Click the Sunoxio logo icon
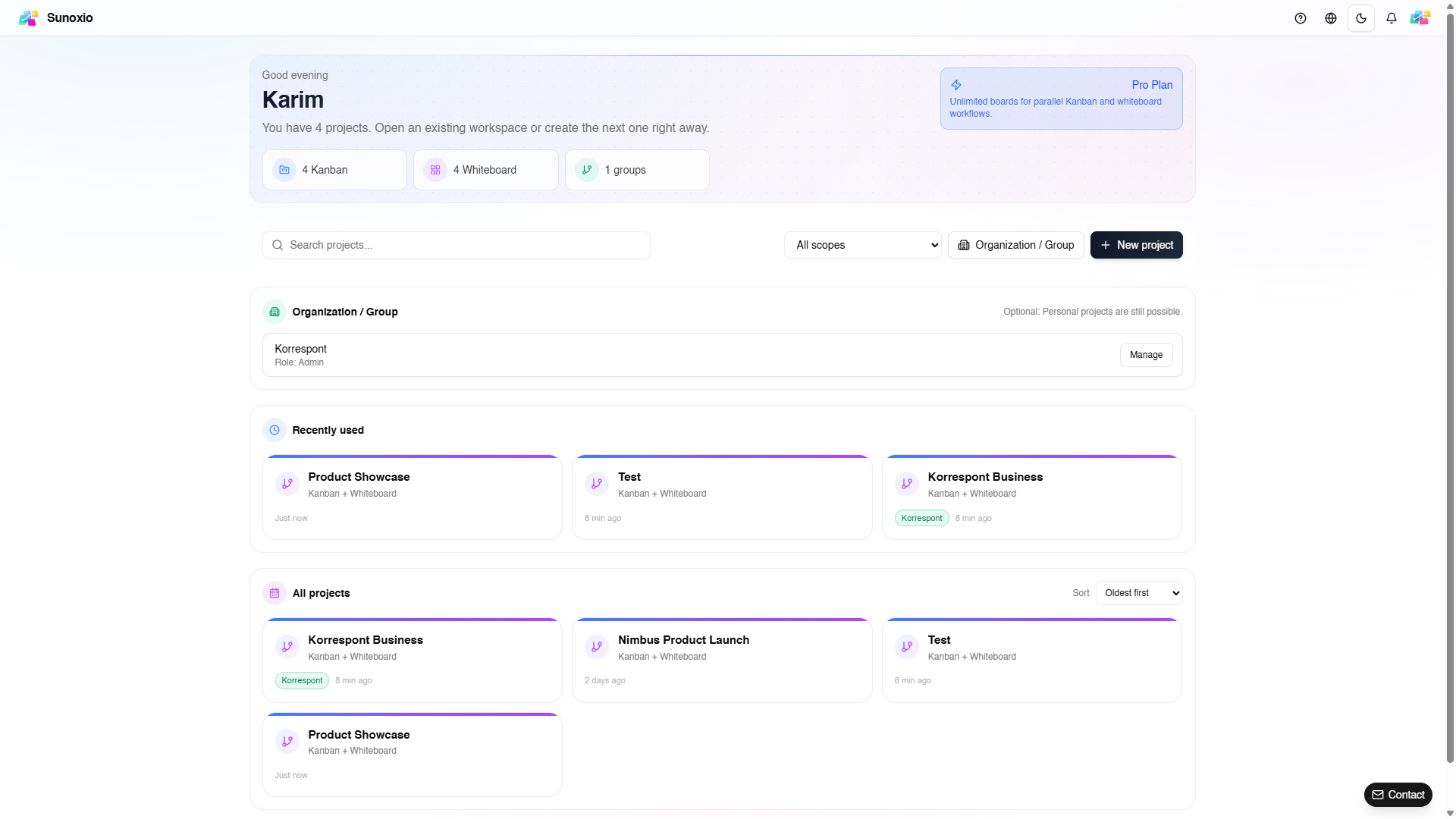 [x=28, y=18]
